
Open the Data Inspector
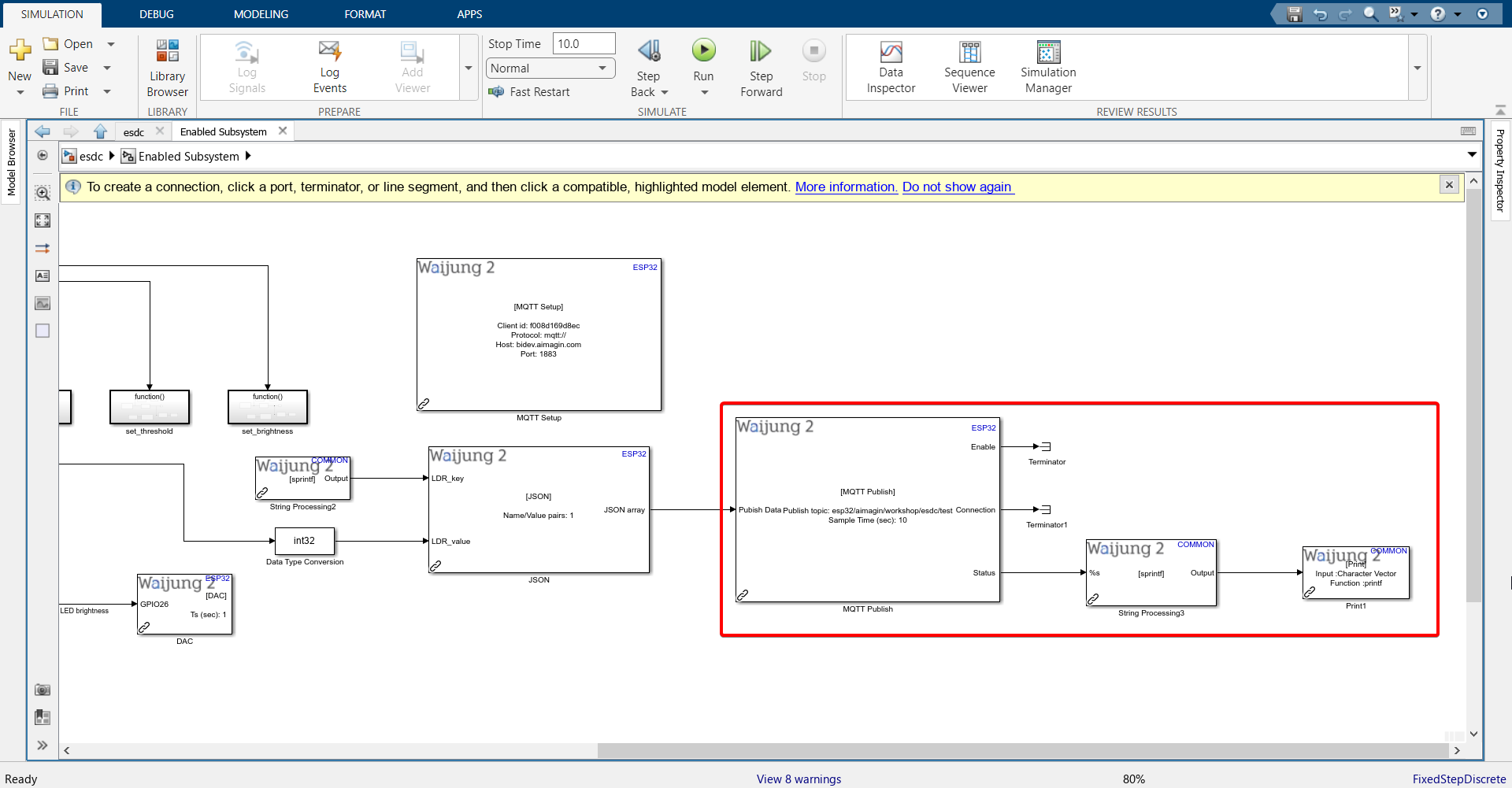tap(891, 67)
